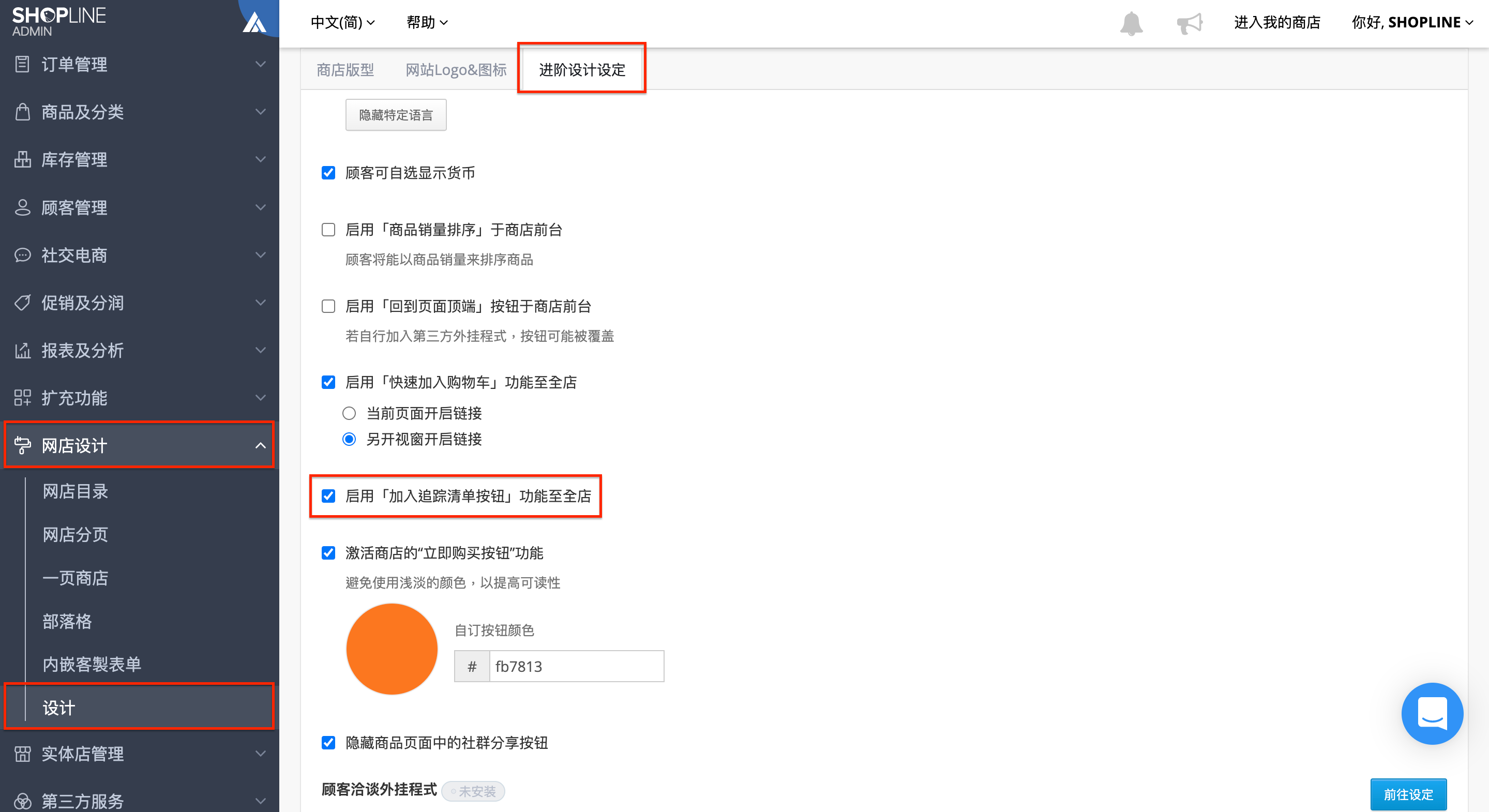
Task: Select open link in current page
Action: pos(349,413)
